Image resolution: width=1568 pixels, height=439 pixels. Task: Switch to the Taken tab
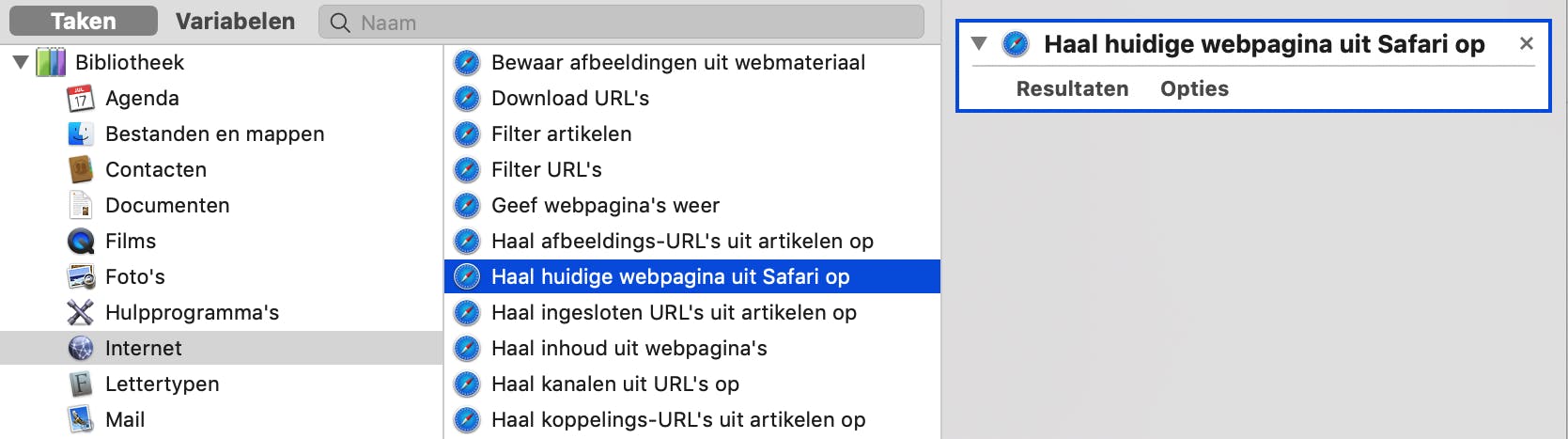(84, 22)
